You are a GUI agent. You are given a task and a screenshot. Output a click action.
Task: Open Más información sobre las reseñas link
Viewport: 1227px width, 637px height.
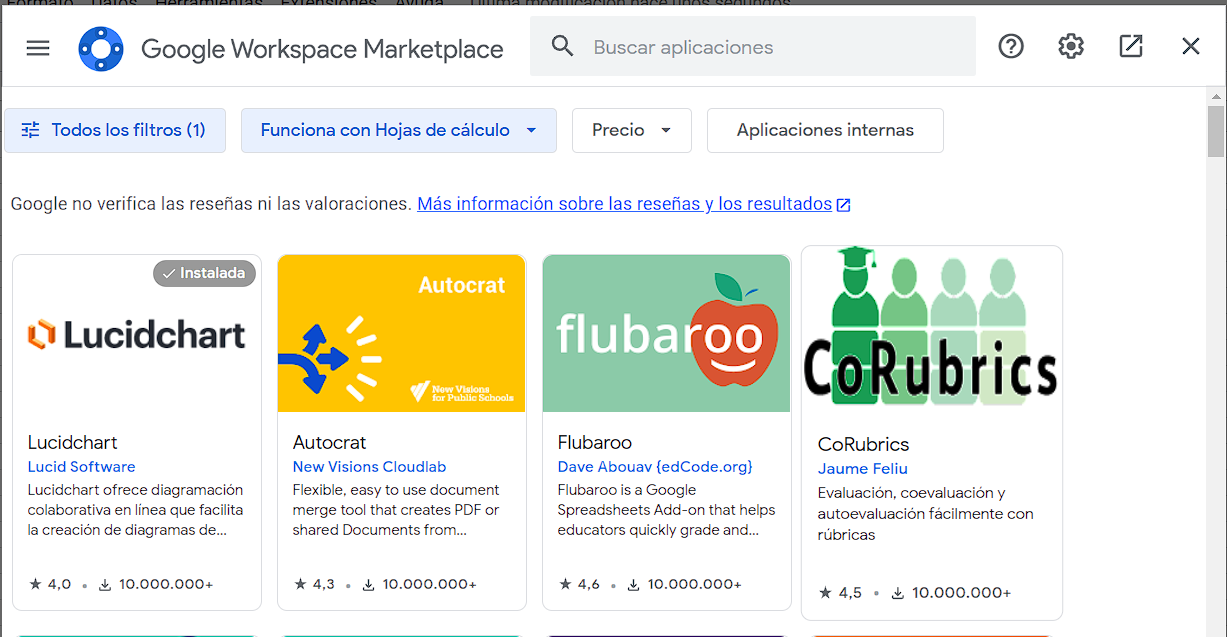tap(634, 204)
